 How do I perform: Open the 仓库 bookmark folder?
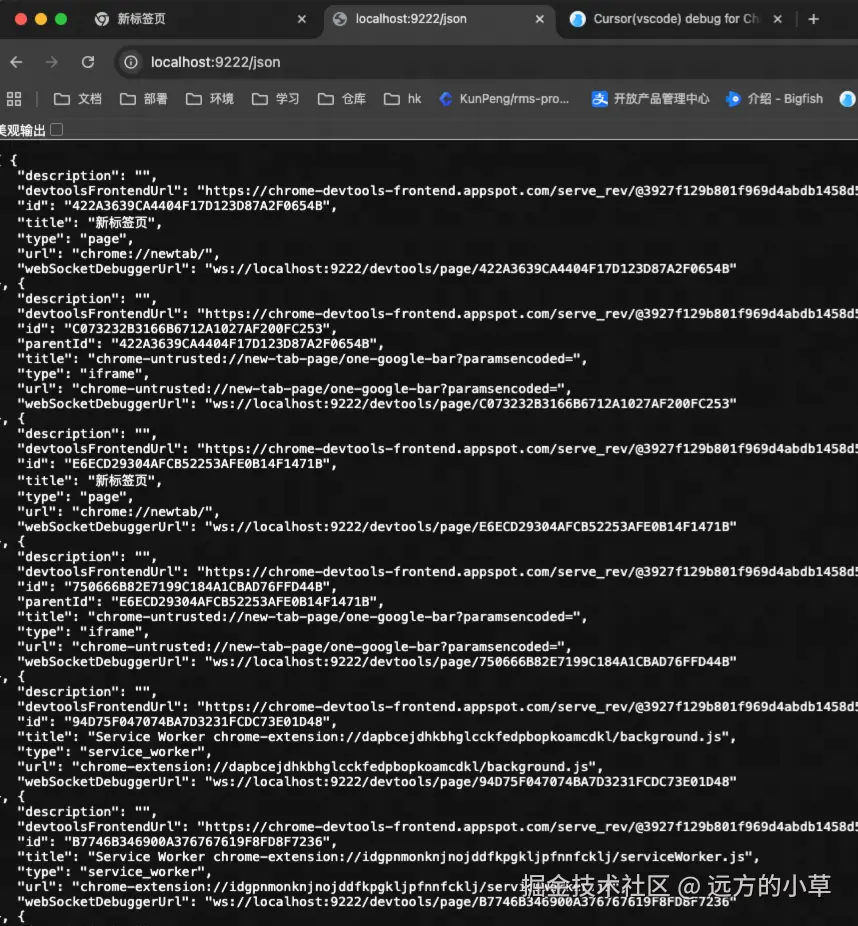click(x=342, y=99)
